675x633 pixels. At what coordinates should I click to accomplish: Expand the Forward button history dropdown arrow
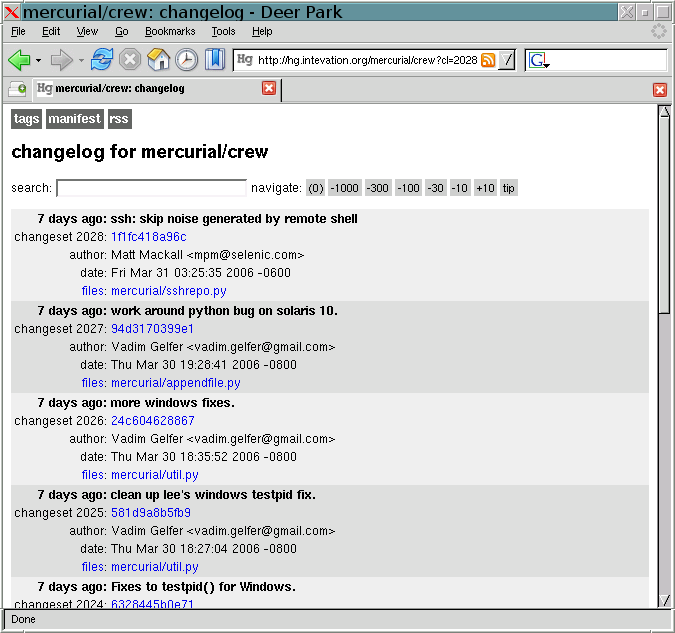[x=81, y=61]
